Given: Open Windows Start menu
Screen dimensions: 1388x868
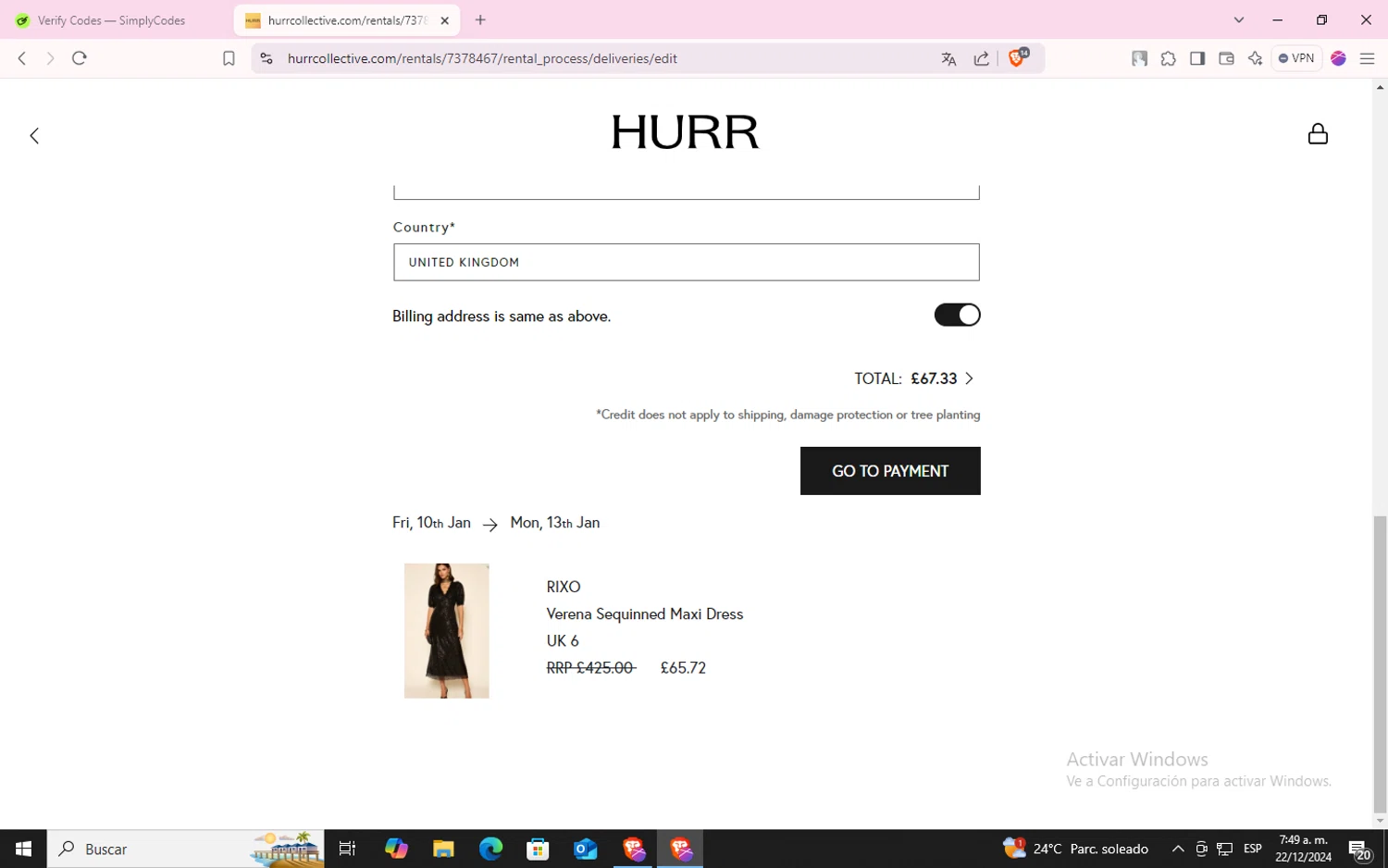Looking at the screenshot, I should coord(23,849).
